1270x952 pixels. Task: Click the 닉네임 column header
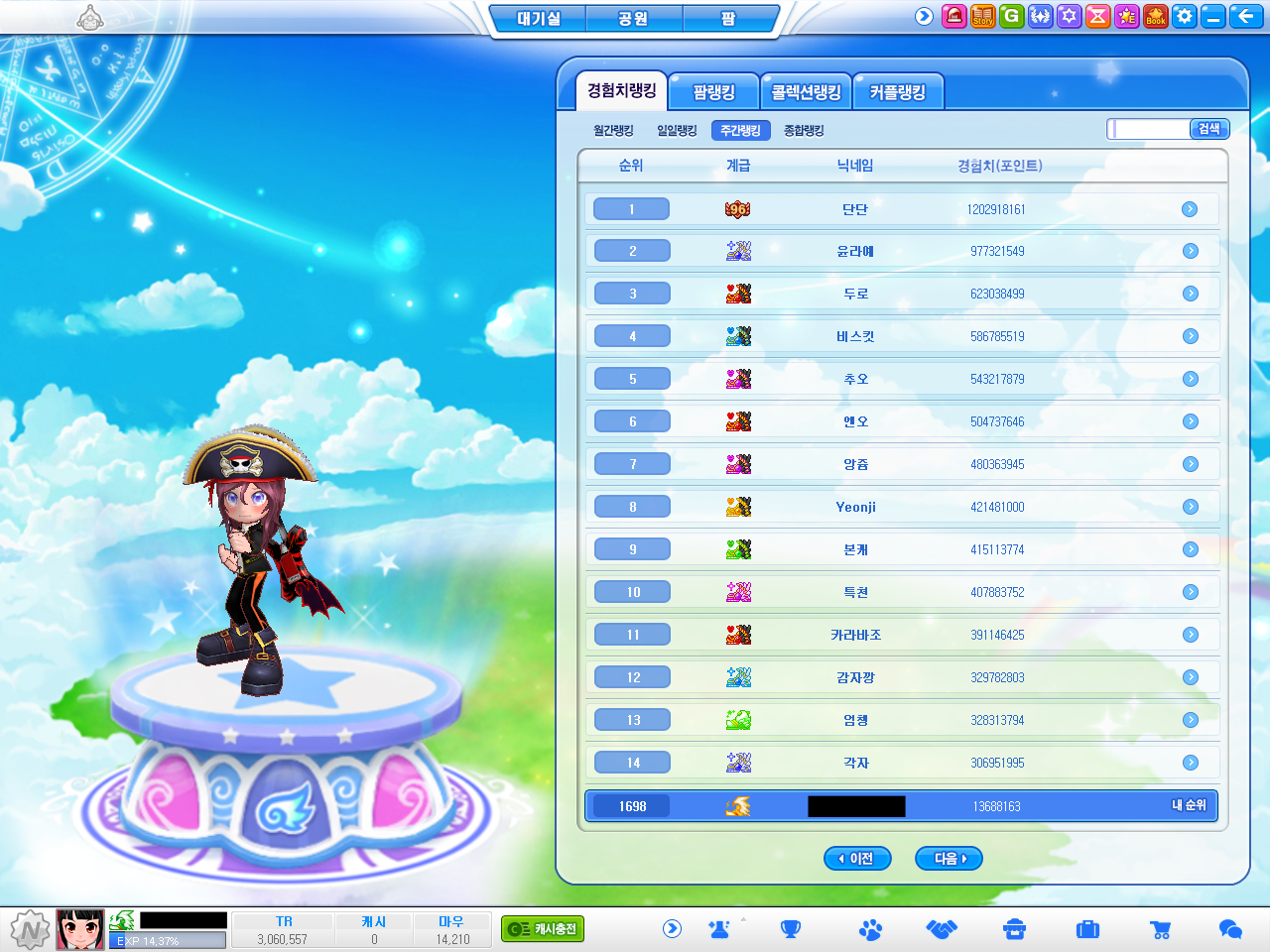tap(855, 166)
